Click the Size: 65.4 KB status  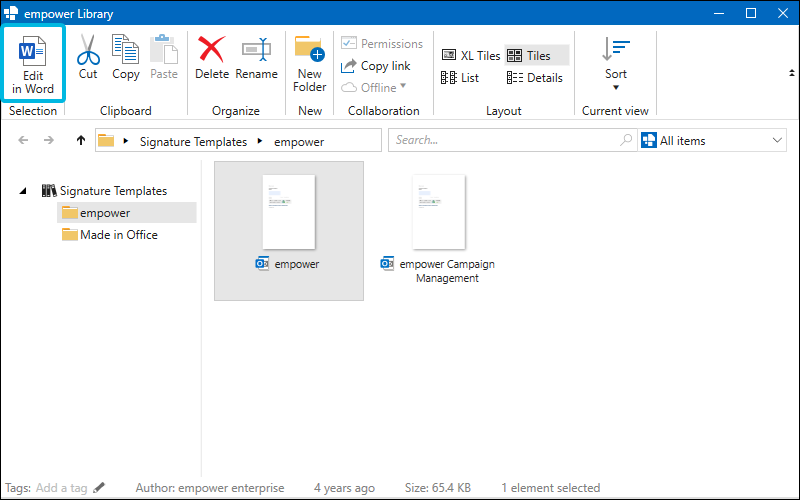click(x=437, y=488)
